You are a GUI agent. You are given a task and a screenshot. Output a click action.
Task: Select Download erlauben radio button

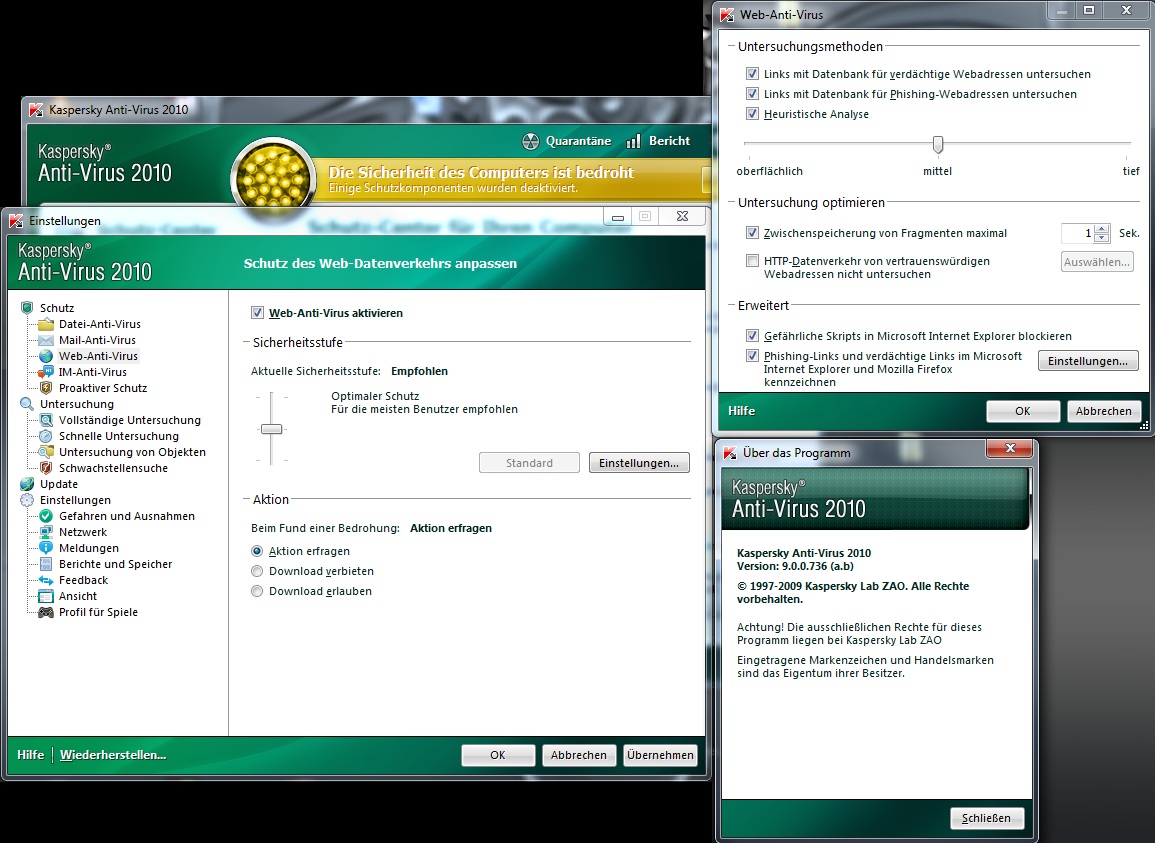click(257, 591)
